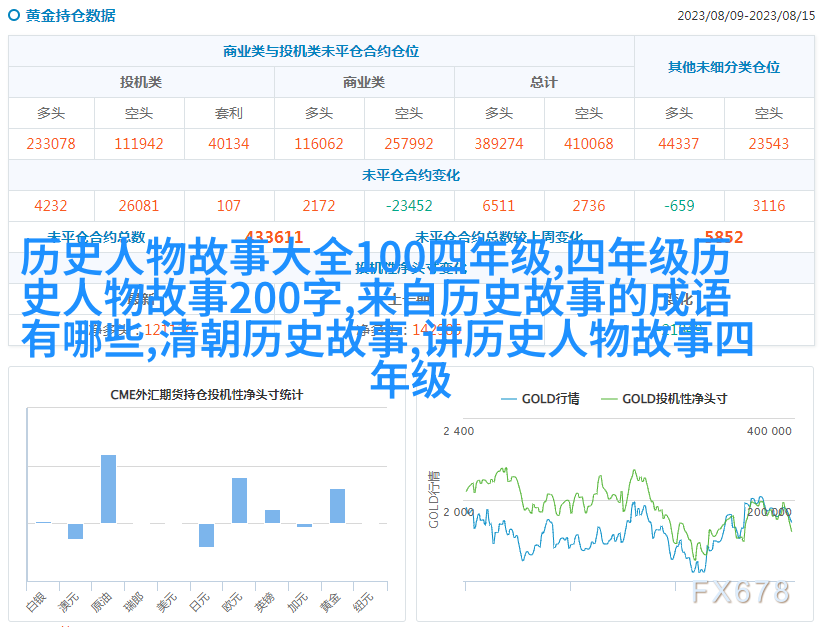Click the 欧元 bar in the chart
Screen dimensions: 820x627
[x=240, y=500]
